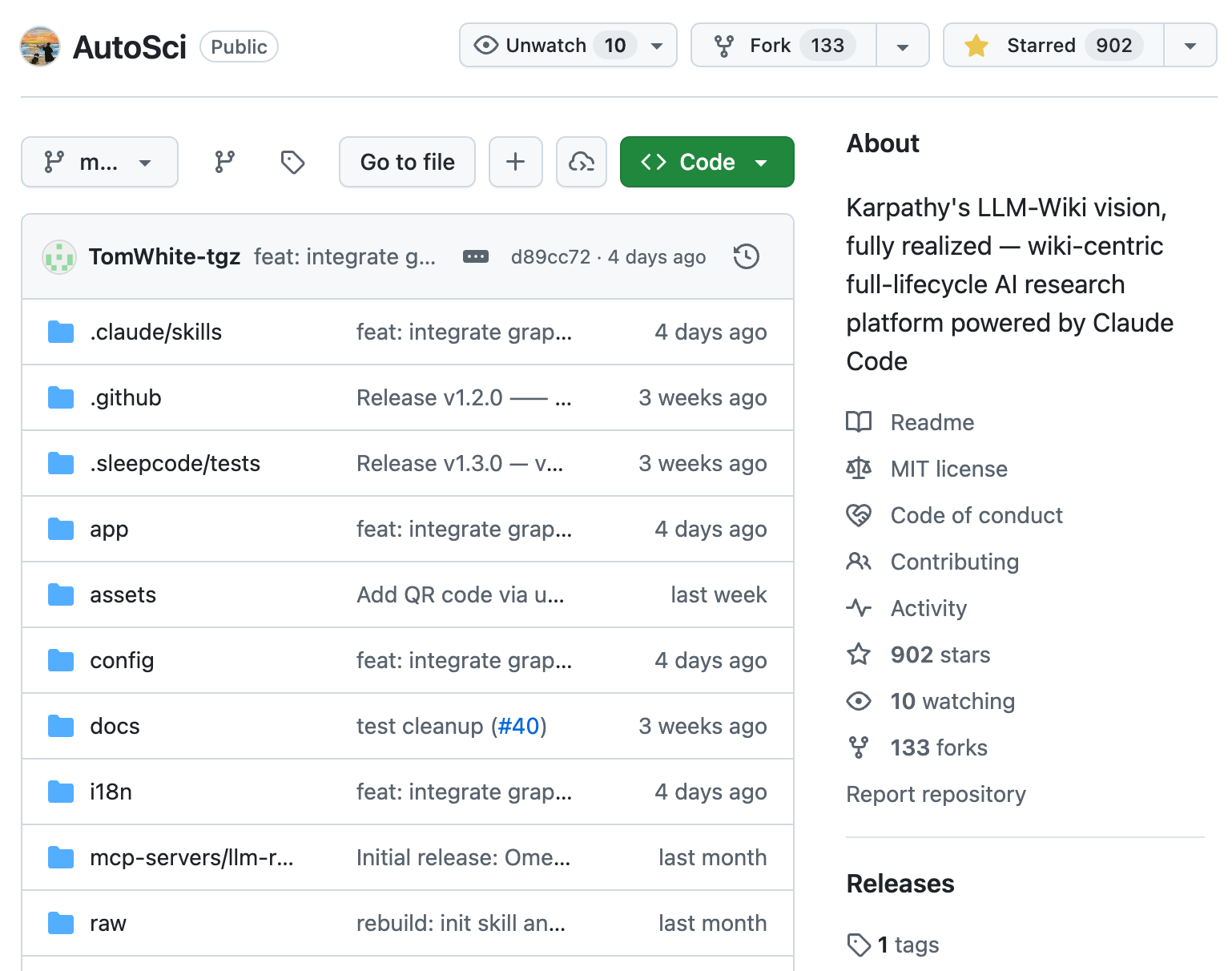View the 133 forks link
The width and height of the screenshot is (1232, 971).
tap(939, 747)
